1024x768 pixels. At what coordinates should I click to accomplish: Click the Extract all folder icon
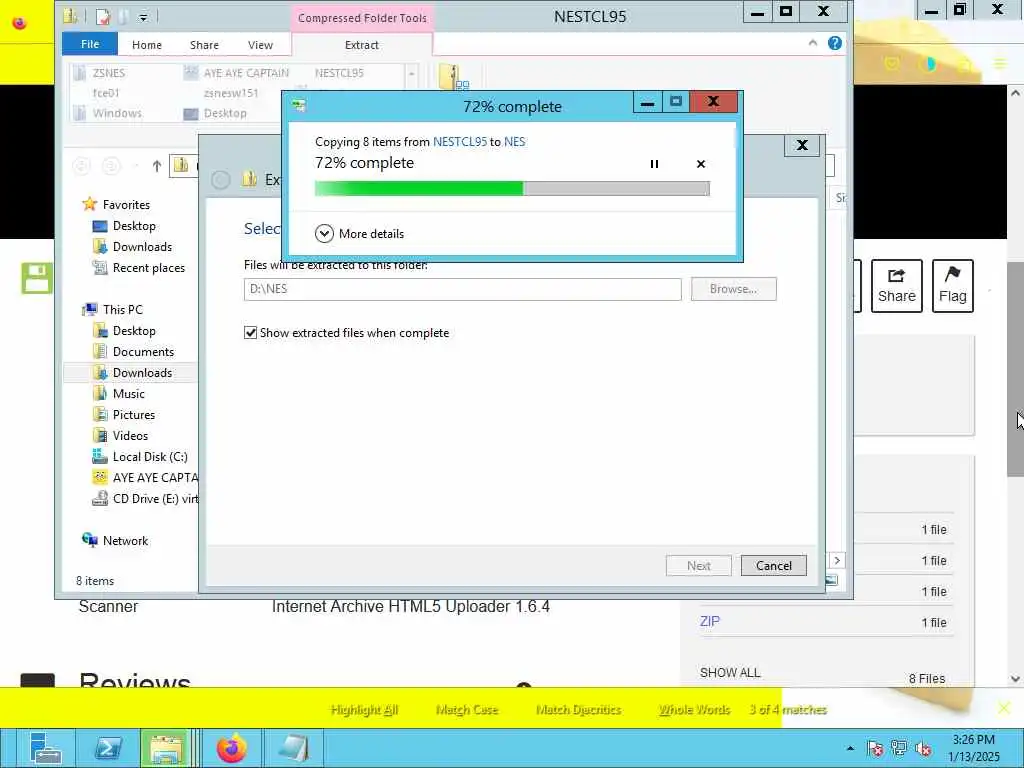[x=453, y=77]
